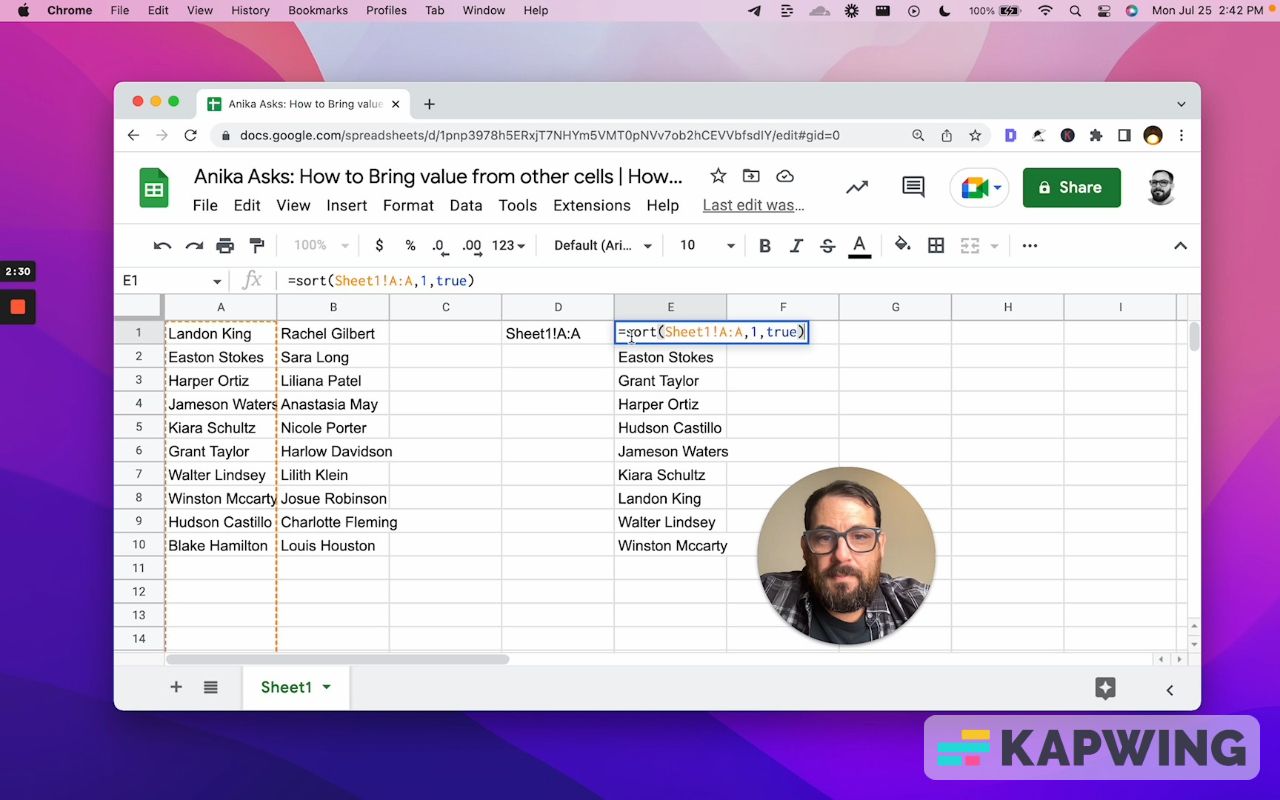Open the Data menu
Viewport: 1280px width, 800px height.
coord(466,205)
